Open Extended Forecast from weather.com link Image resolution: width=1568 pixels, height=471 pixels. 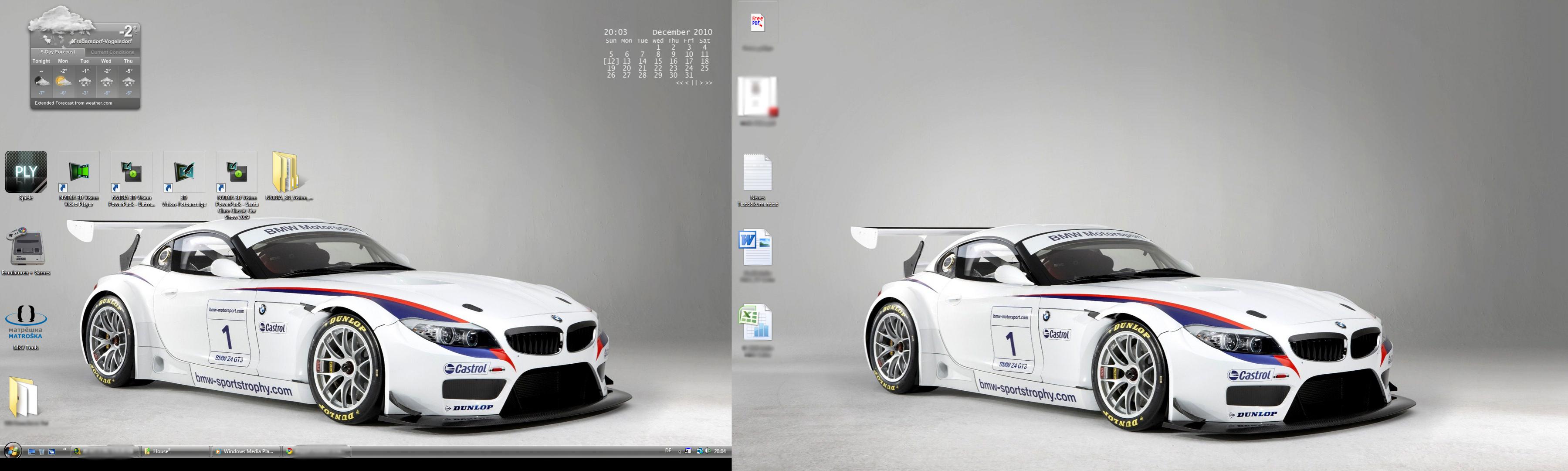[73, 103]
